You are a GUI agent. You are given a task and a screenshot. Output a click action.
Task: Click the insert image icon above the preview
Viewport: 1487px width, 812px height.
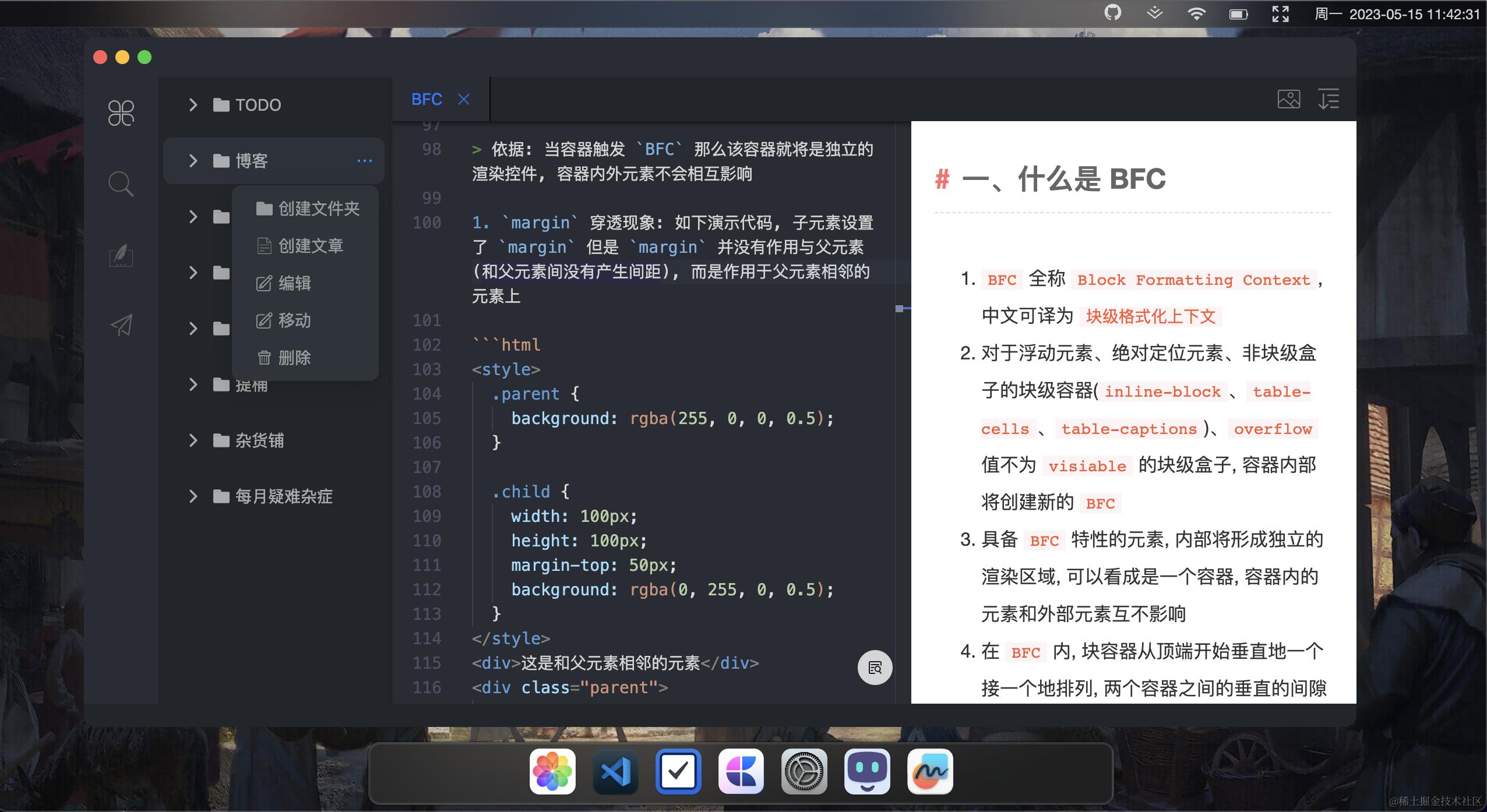(1289, 100)
